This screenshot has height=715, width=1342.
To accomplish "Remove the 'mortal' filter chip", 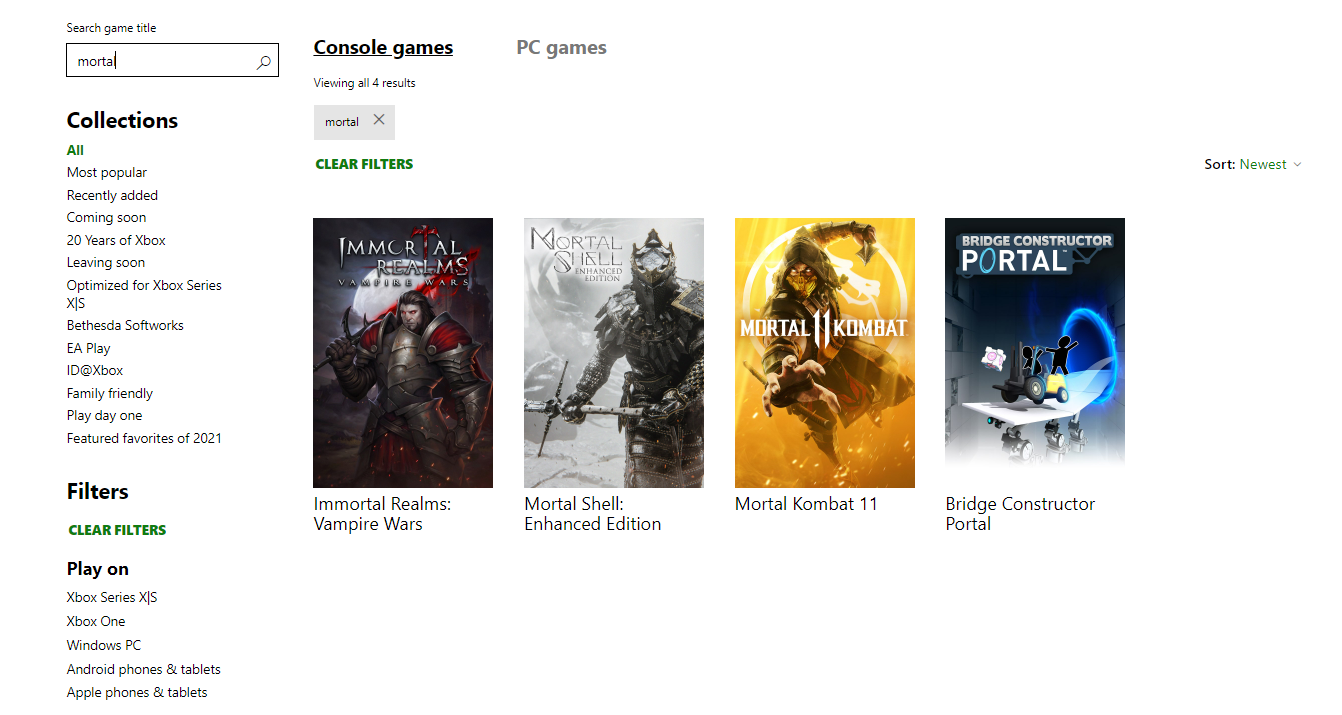I will (379, 120).
